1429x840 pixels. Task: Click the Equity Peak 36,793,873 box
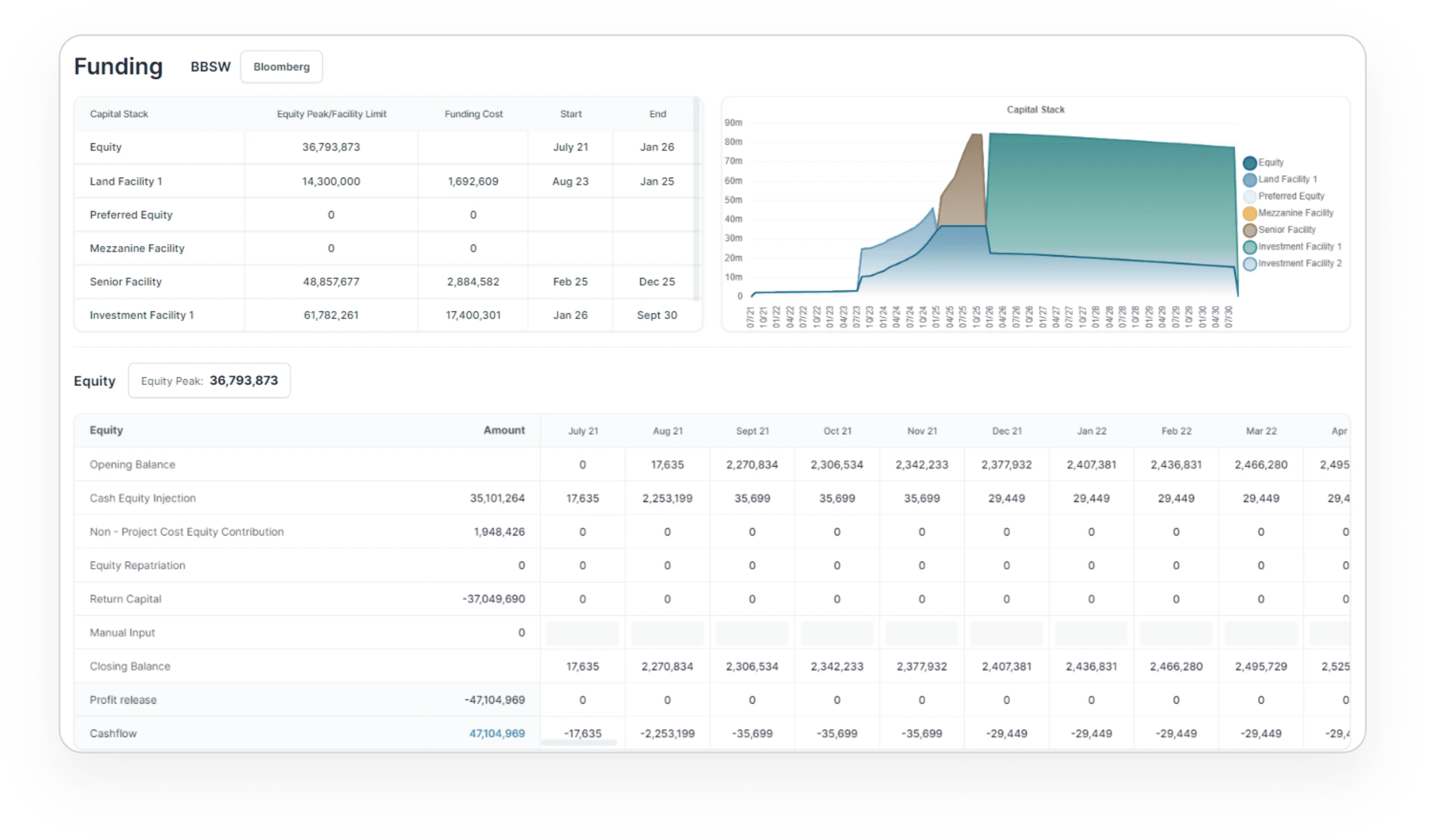[209, 380]
